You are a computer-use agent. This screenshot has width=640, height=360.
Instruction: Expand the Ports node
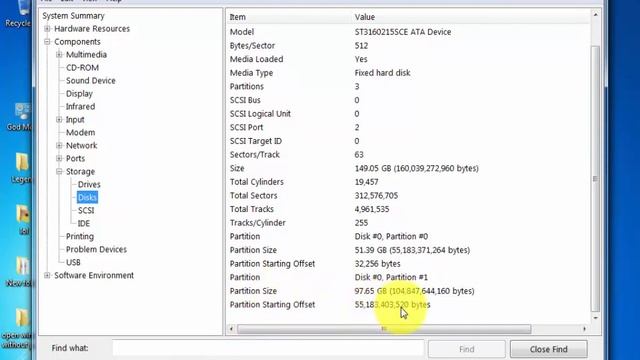click(x=59, y=158)
